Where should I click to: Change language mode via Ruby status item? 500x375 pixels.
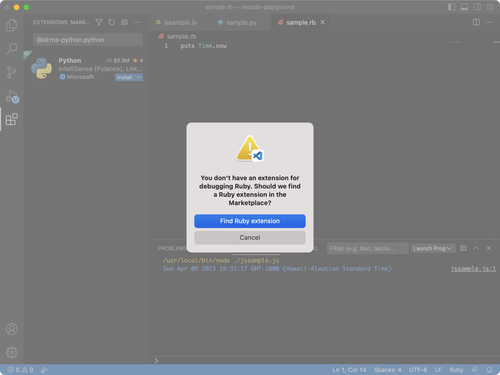(x=456, y=370)
